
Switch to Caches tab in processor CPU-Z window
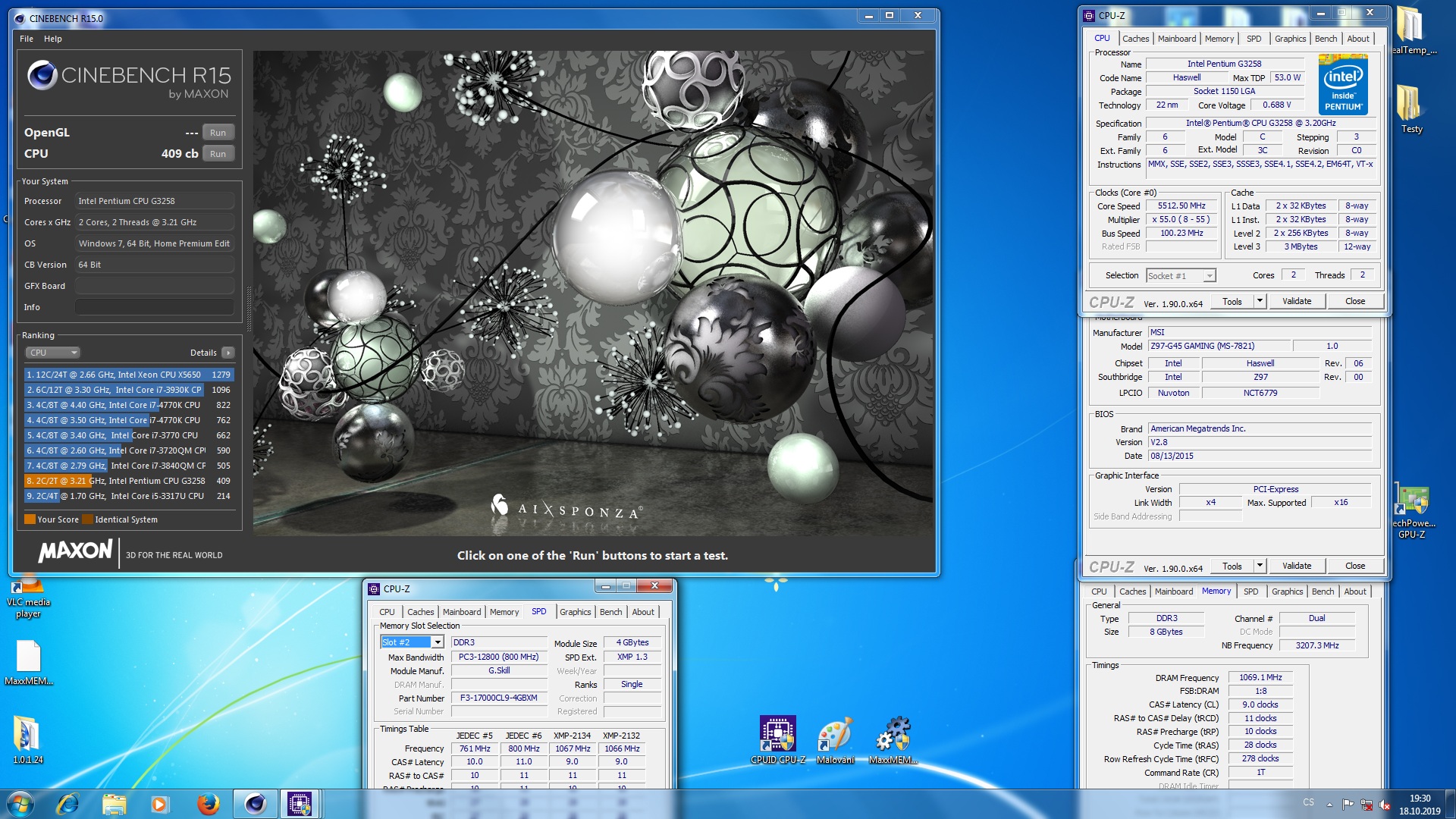1135,39
